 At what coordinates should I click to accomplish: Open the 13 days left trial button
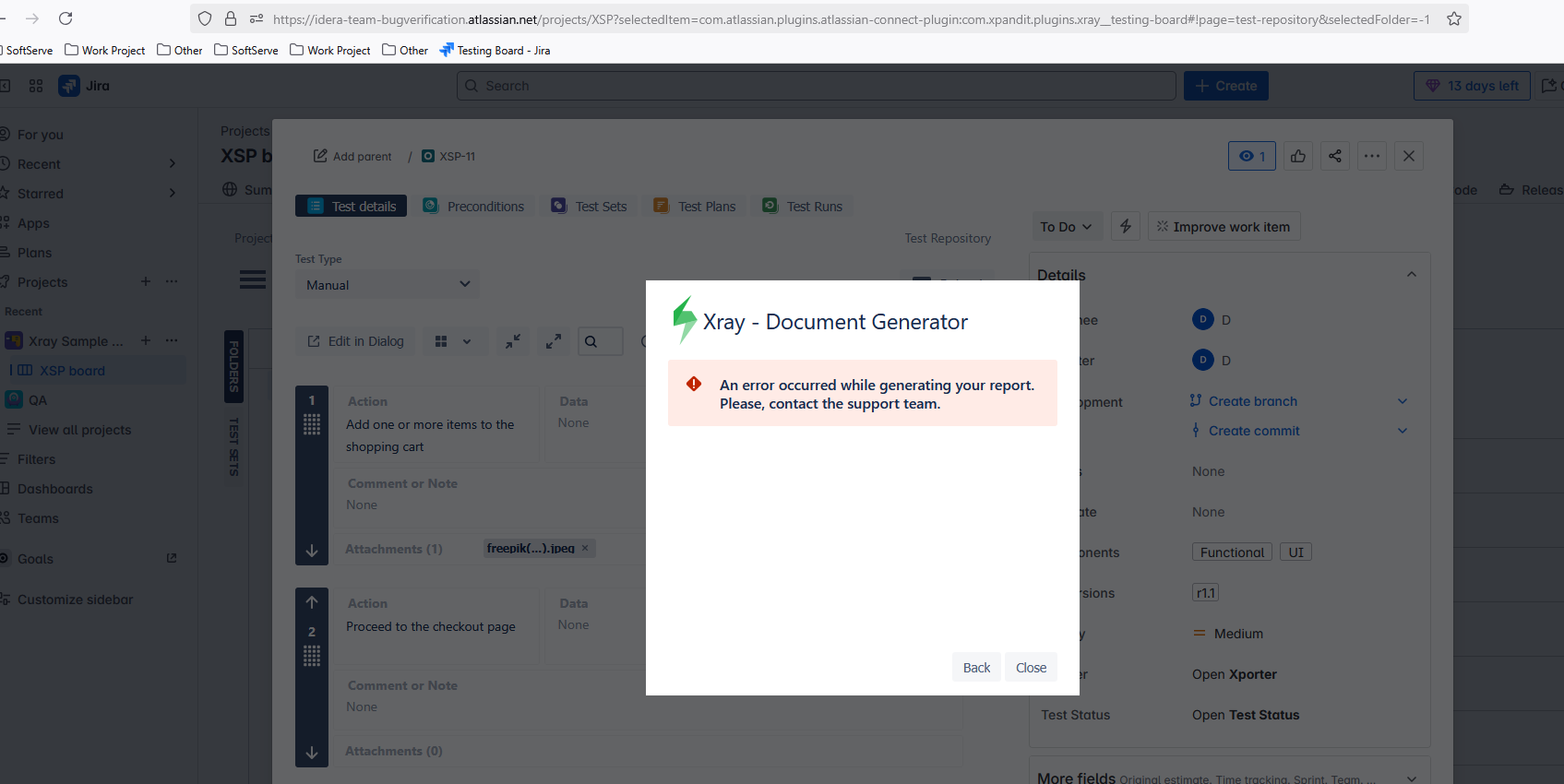[x=1473, y=86]
